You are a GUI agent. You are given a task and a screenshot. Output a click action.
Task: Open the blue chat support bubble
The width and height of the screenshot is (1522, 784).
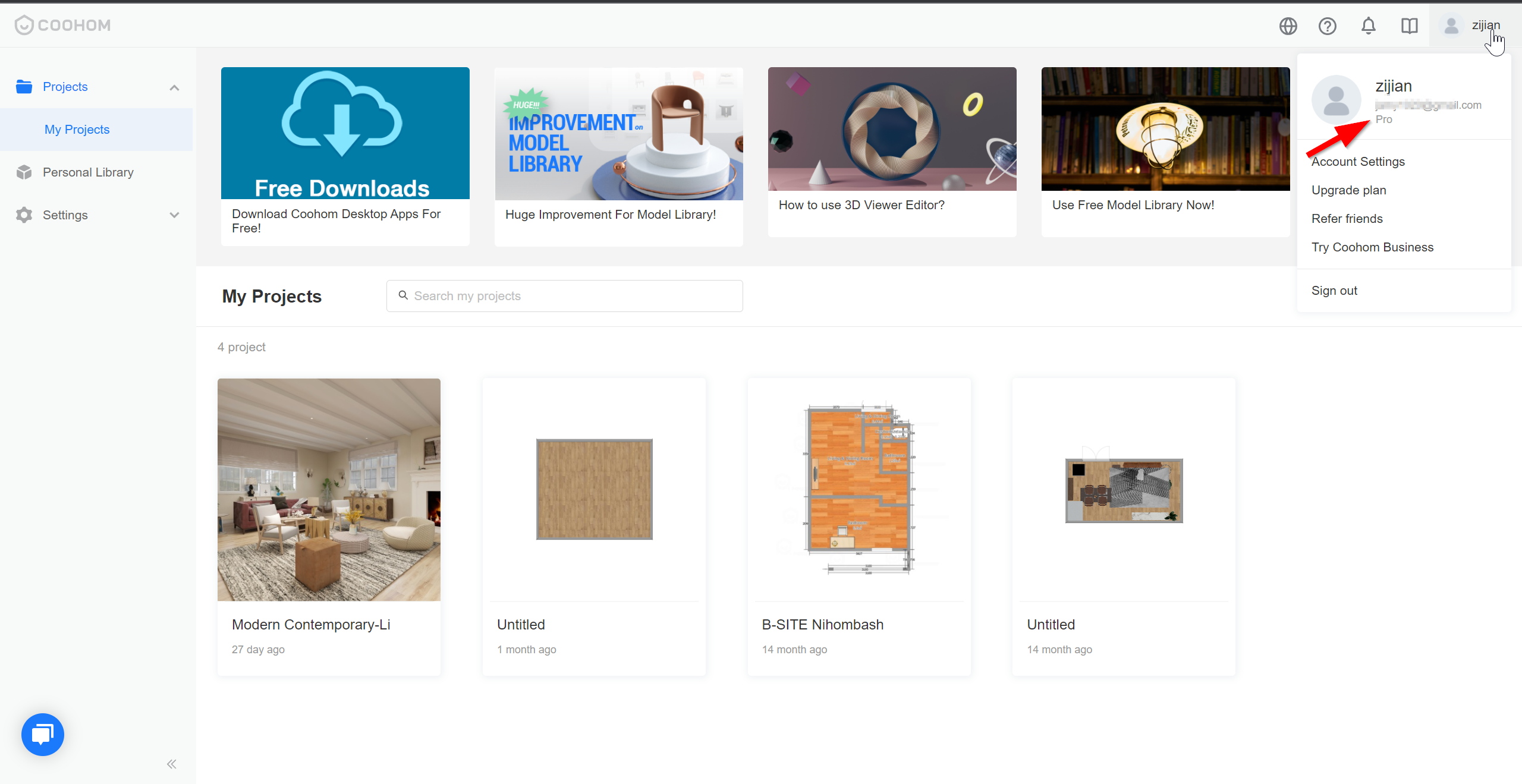(43, 734)
